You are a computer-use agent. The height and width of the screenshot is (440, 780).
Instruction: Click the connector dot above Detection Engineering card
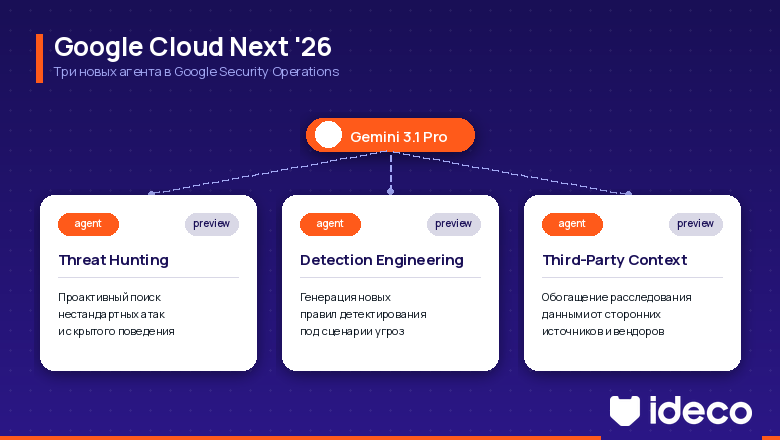point(390,190)
